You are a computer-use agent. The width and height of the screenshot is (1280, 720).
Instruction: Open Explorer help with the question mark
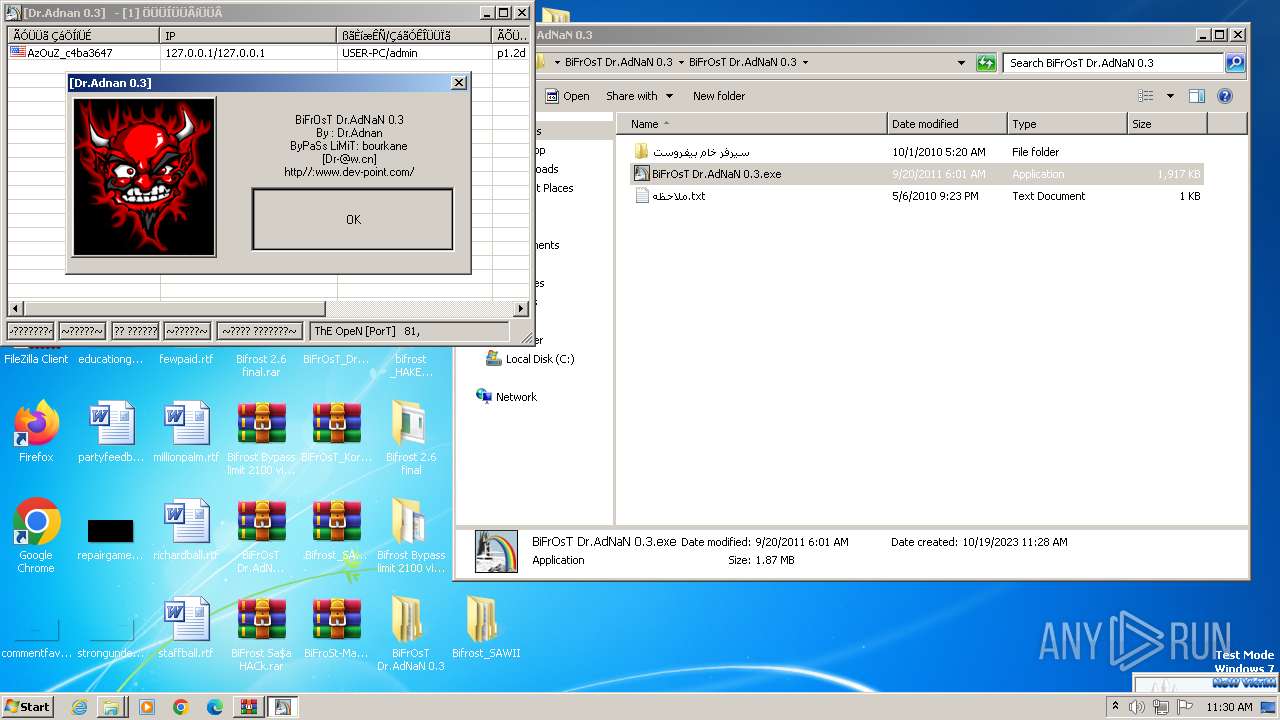1225,96
